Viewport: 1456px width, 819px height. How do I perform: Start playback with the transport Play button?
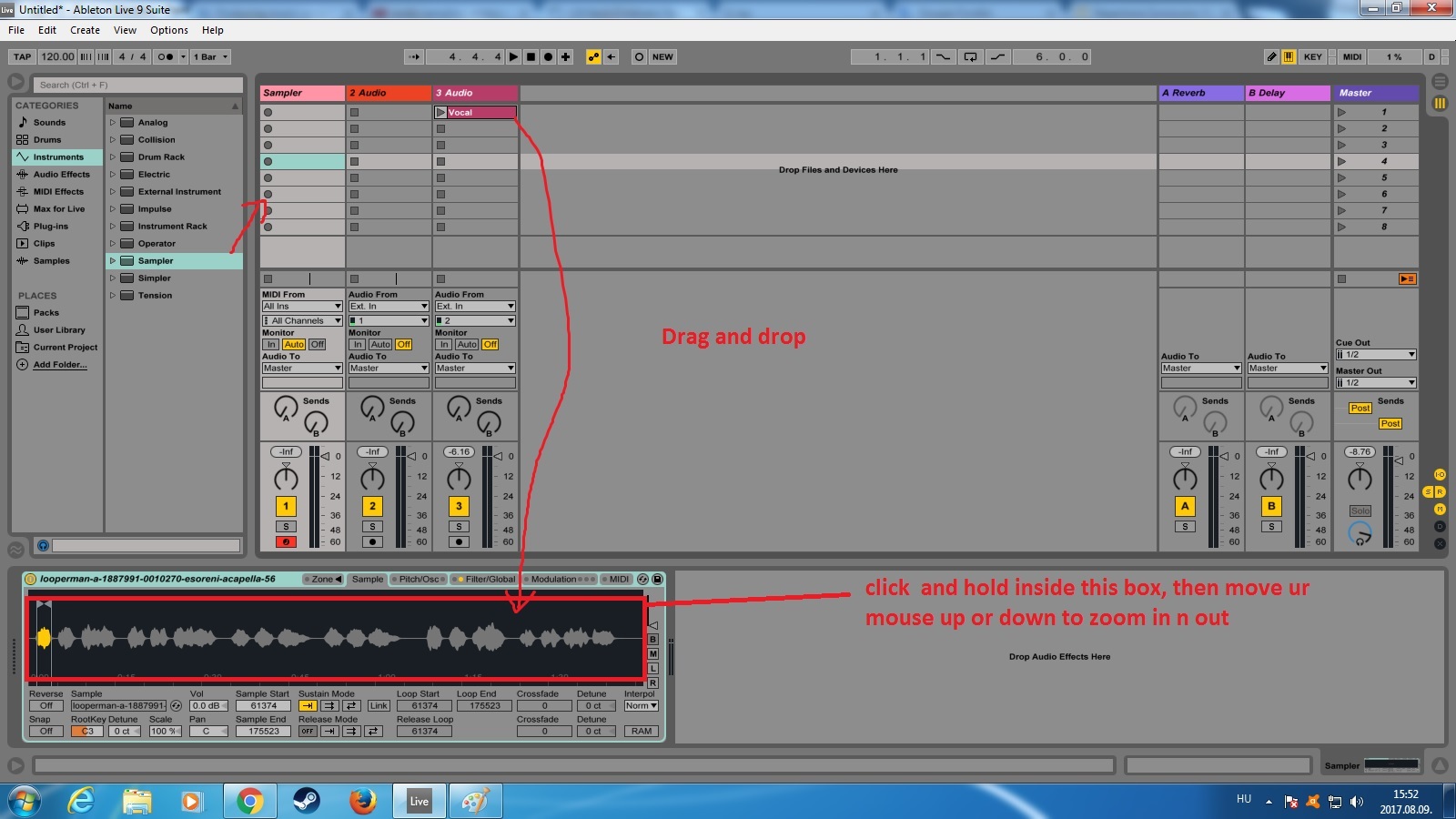click(x=514, y=56)
